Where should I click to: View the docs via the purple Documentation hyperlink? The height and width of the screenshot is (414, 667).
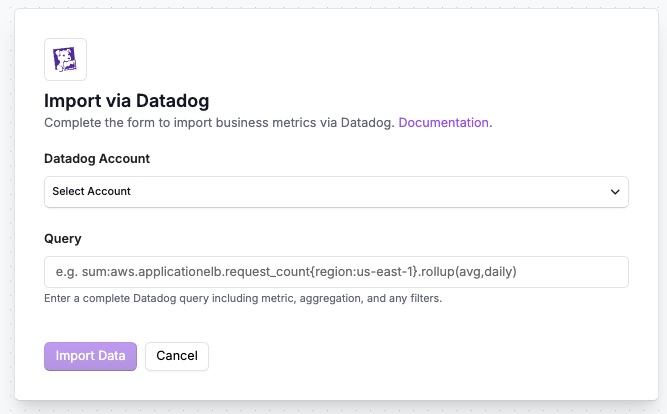click(x=444, y=123)
